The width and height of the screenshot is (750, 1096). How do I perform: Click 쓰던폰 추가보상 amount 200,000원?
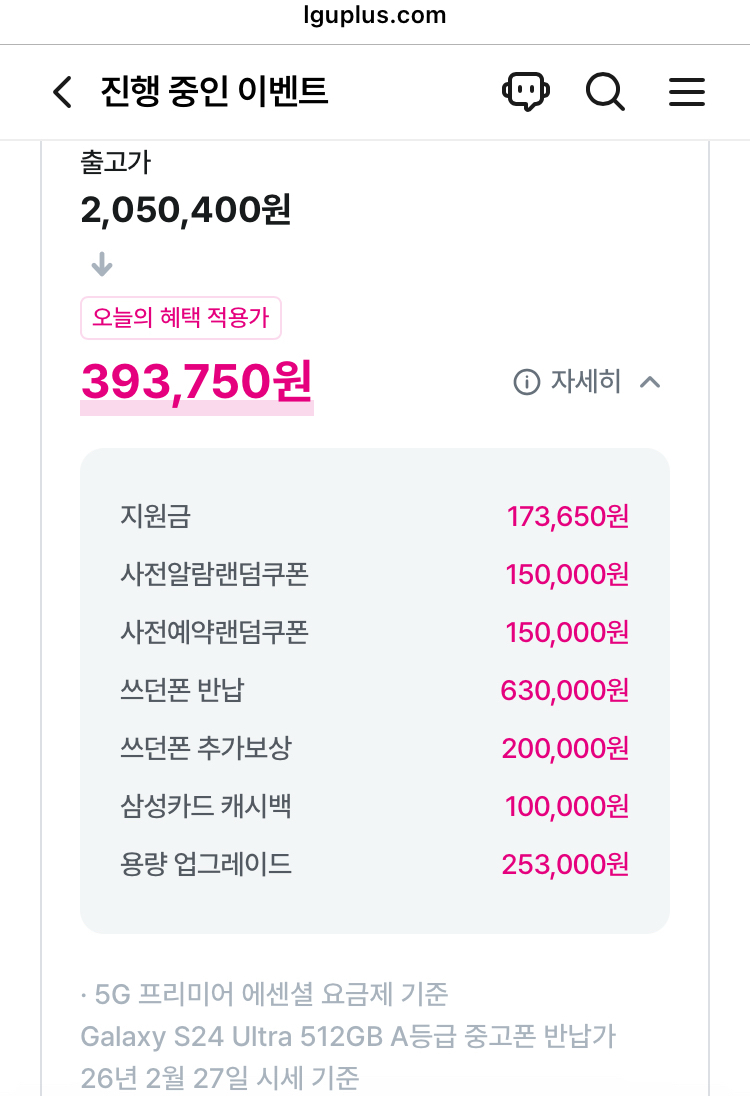pyautogui.click(x=565, y=748)
